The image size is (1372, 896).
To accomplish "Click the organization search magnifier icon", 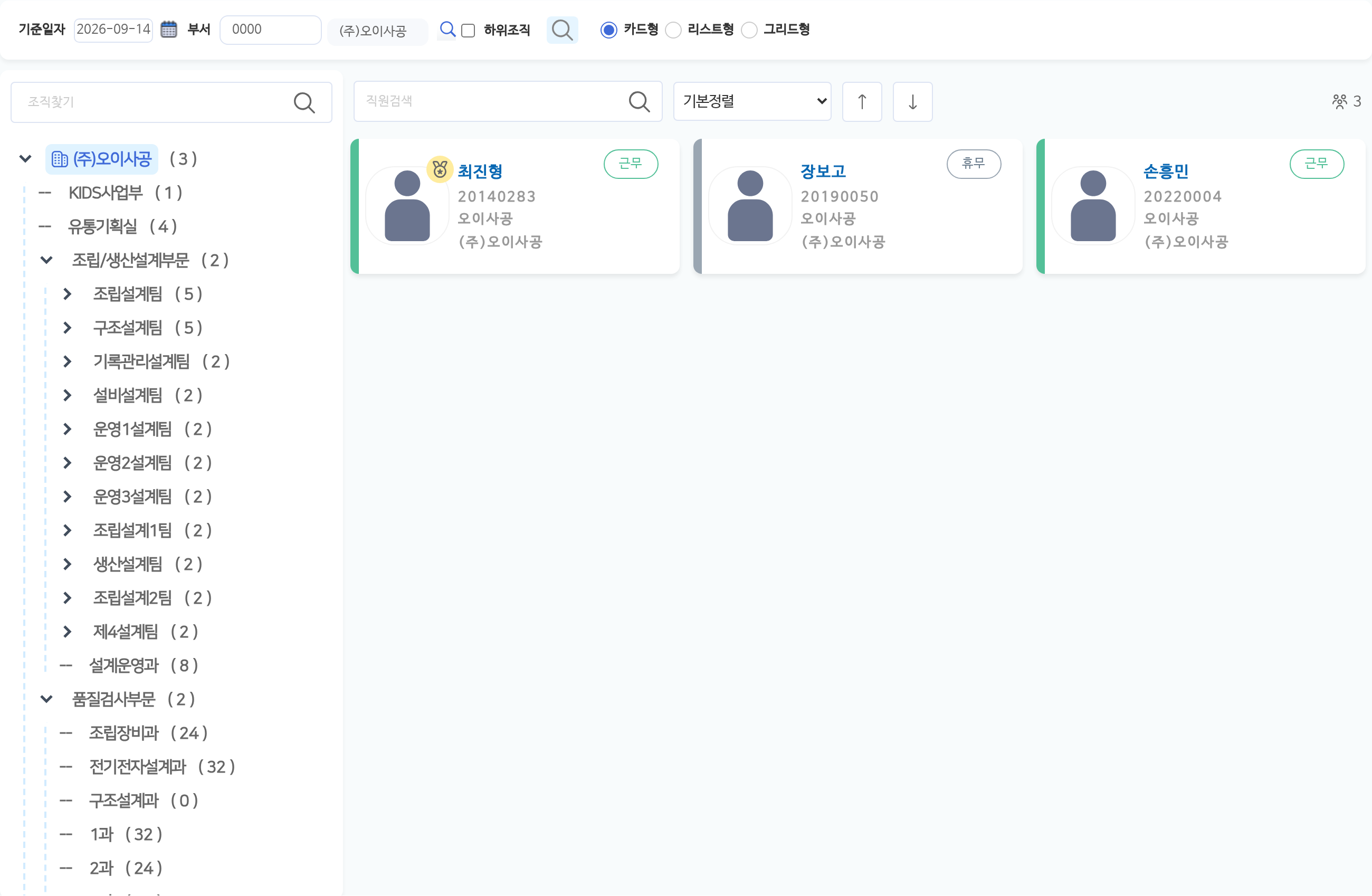I will [x=304, y=102].
